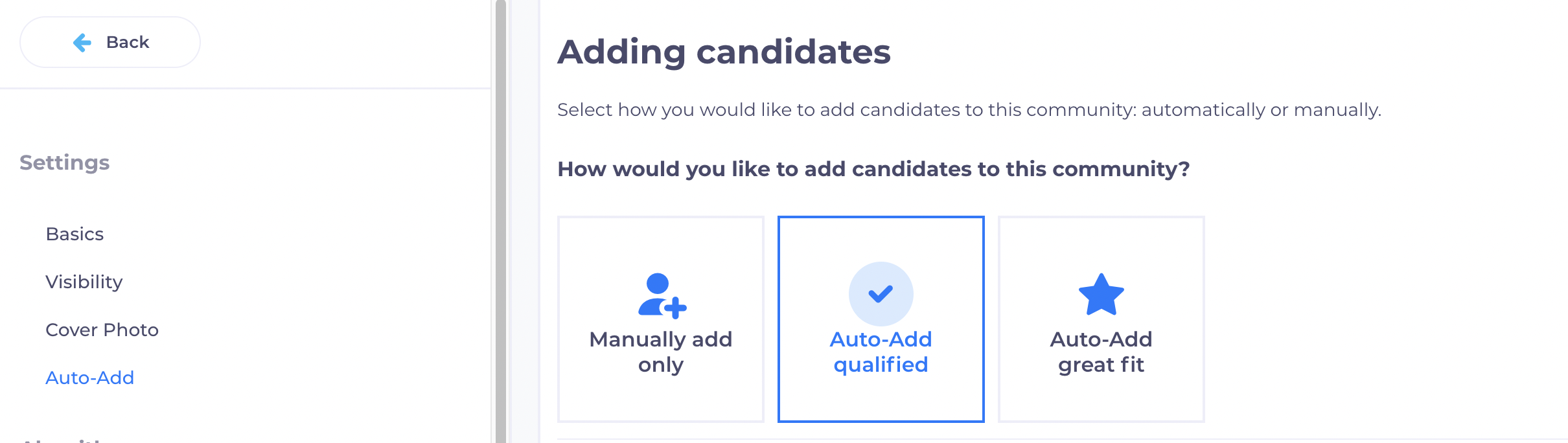Click the person-plus manual add icon
This screenshot has height=443, width=1568.
click(x=662, y=295)
